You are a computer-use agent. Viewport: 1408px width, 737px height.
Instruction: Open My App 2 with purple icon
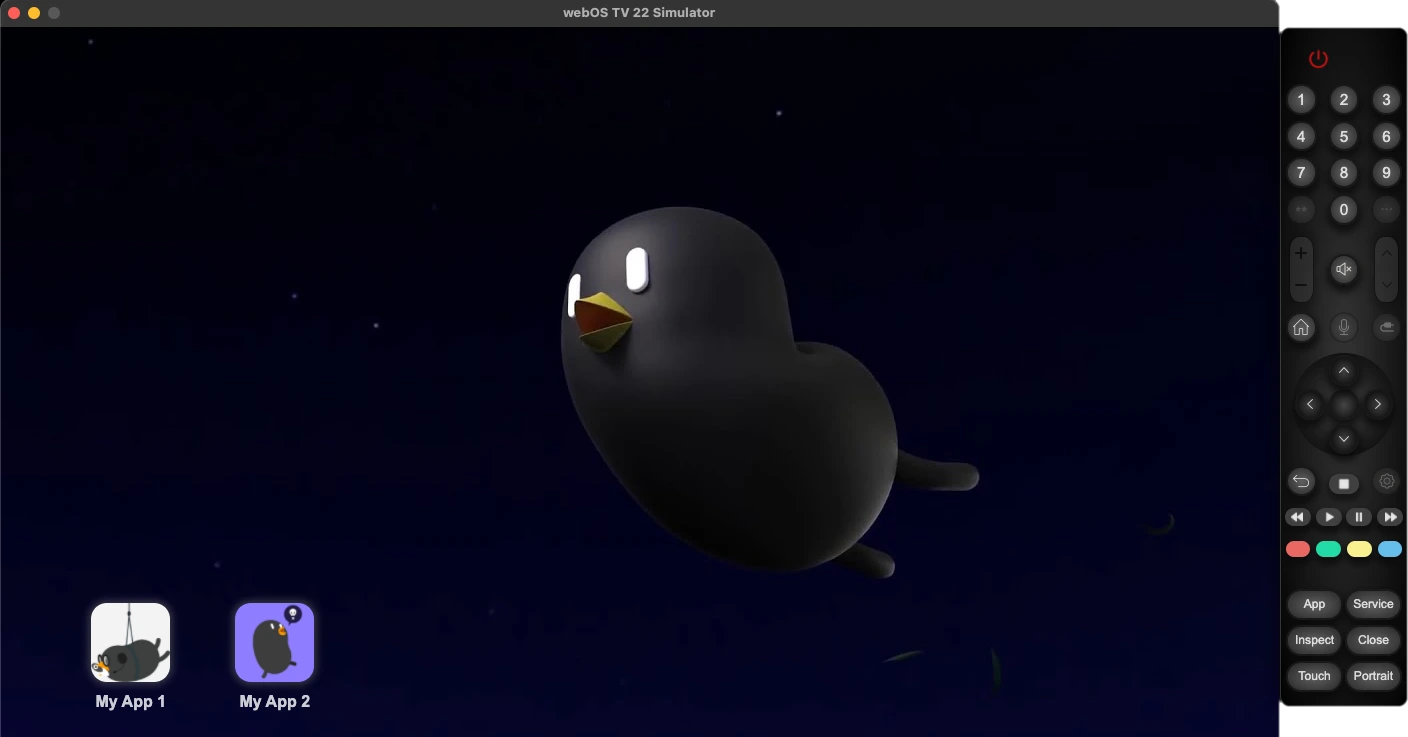(x=274, y=642)
